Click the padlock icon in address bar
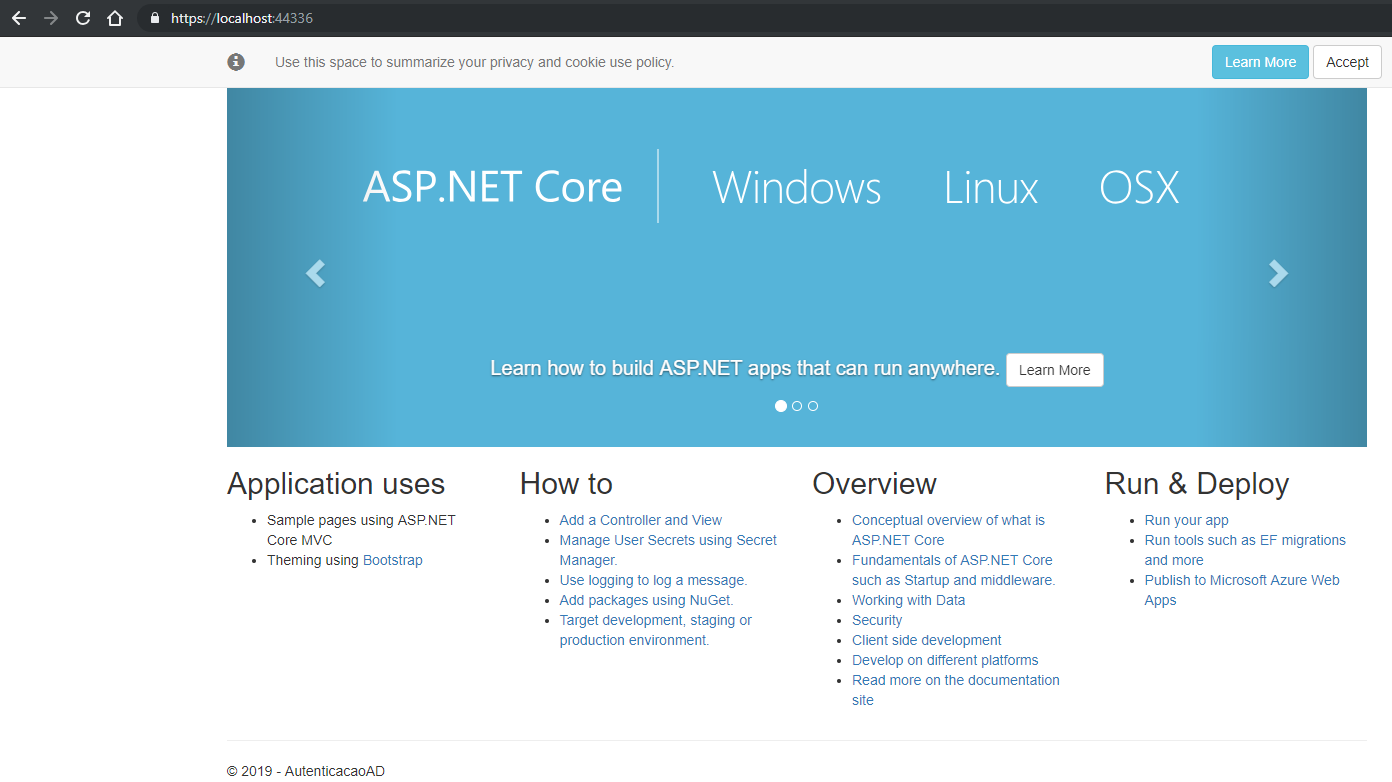This screenshot has height=782, width=1392. pyautogui.click(x=154, y=18)
